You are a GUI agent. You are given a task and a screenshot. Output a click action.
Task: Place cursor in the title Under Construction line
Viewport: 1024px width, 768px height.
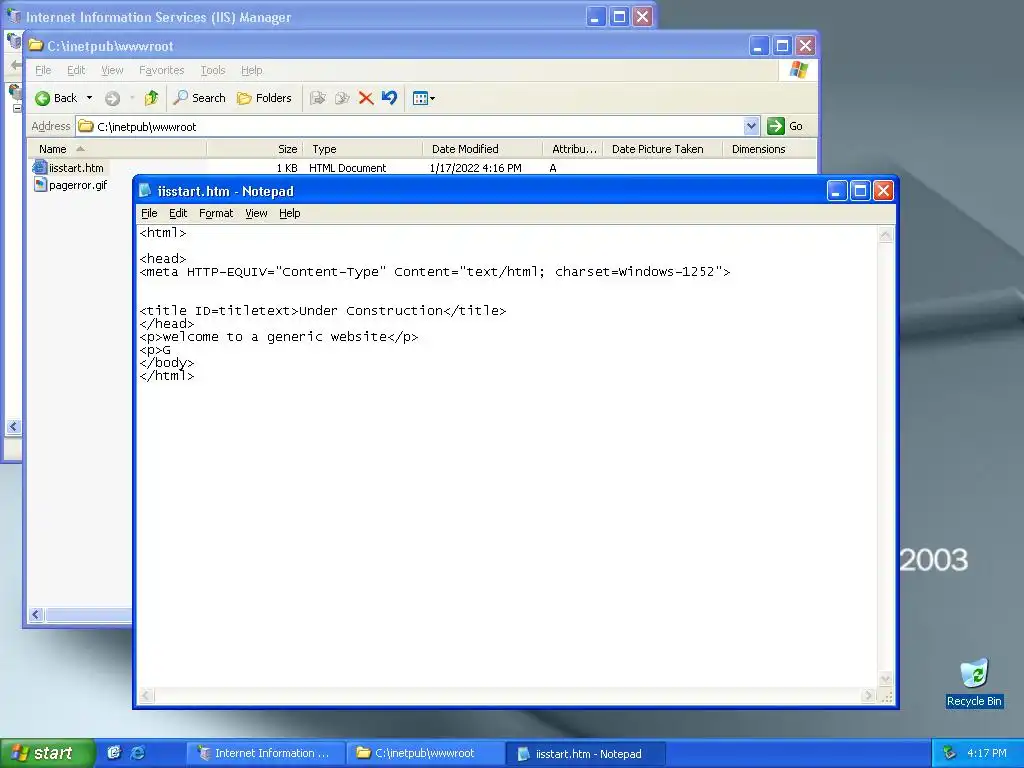(x=323, y=311)
